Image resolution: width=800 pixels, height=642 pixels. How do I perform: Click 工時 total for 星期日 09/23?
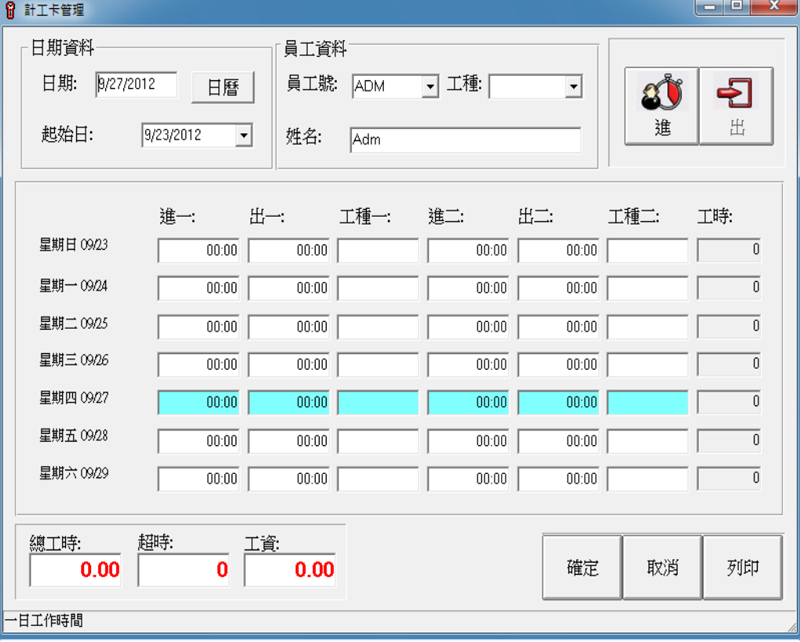(729, 250)
